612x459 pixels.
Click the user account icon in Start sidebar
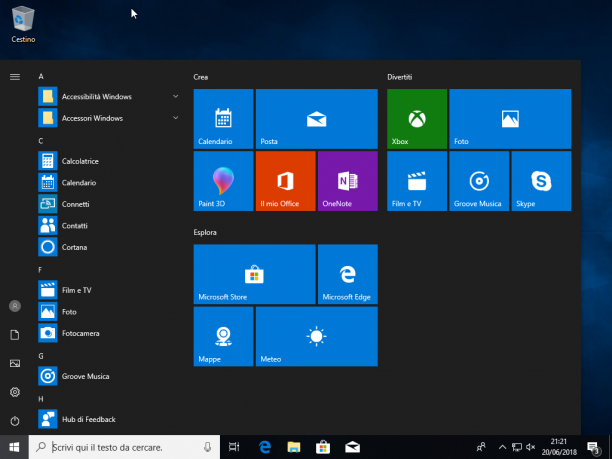15,306
